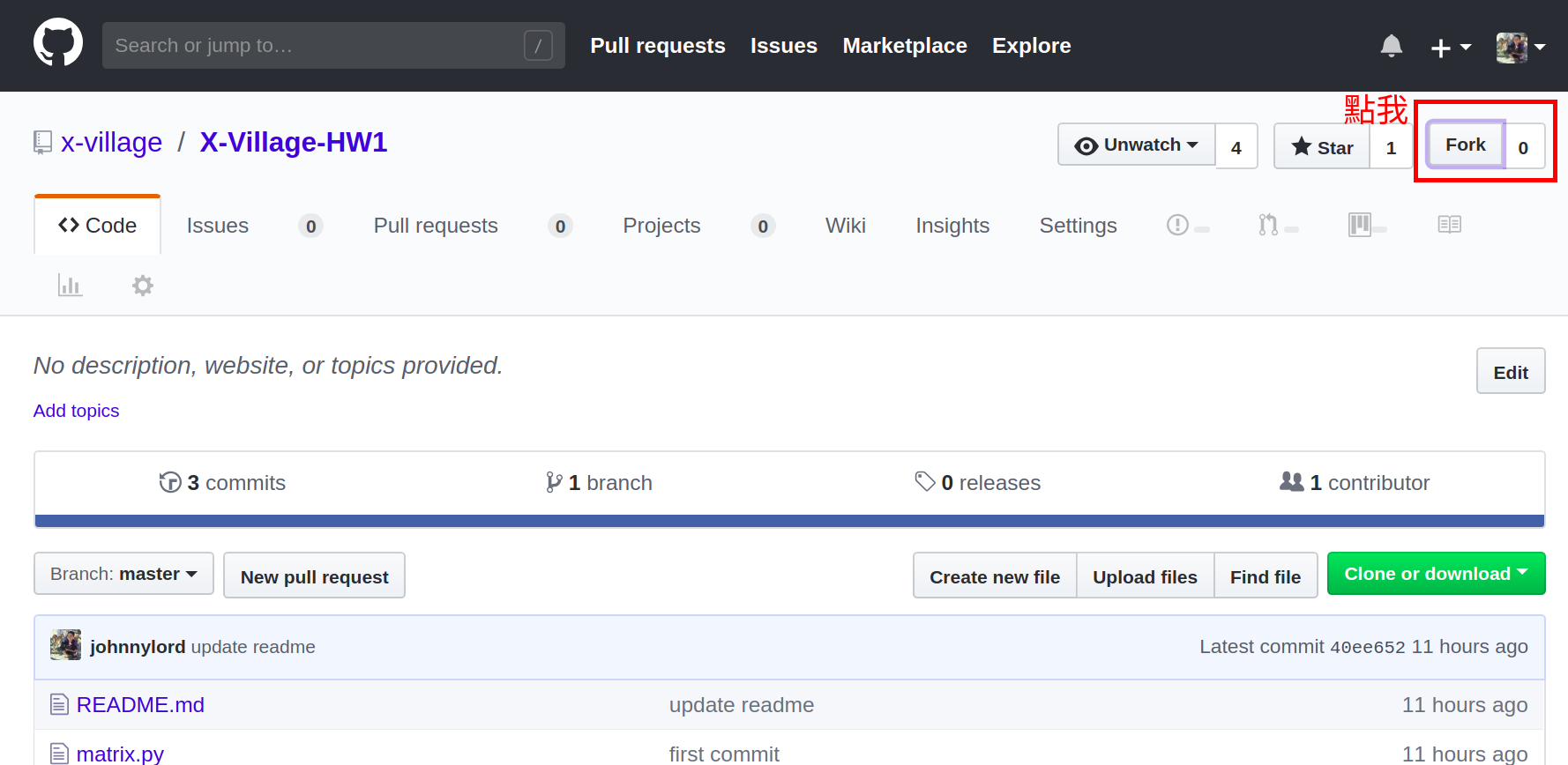Click the gear settings icon under the tabs
The width and height of the screenshot is (1568, 765).
[x=143, y=286]
